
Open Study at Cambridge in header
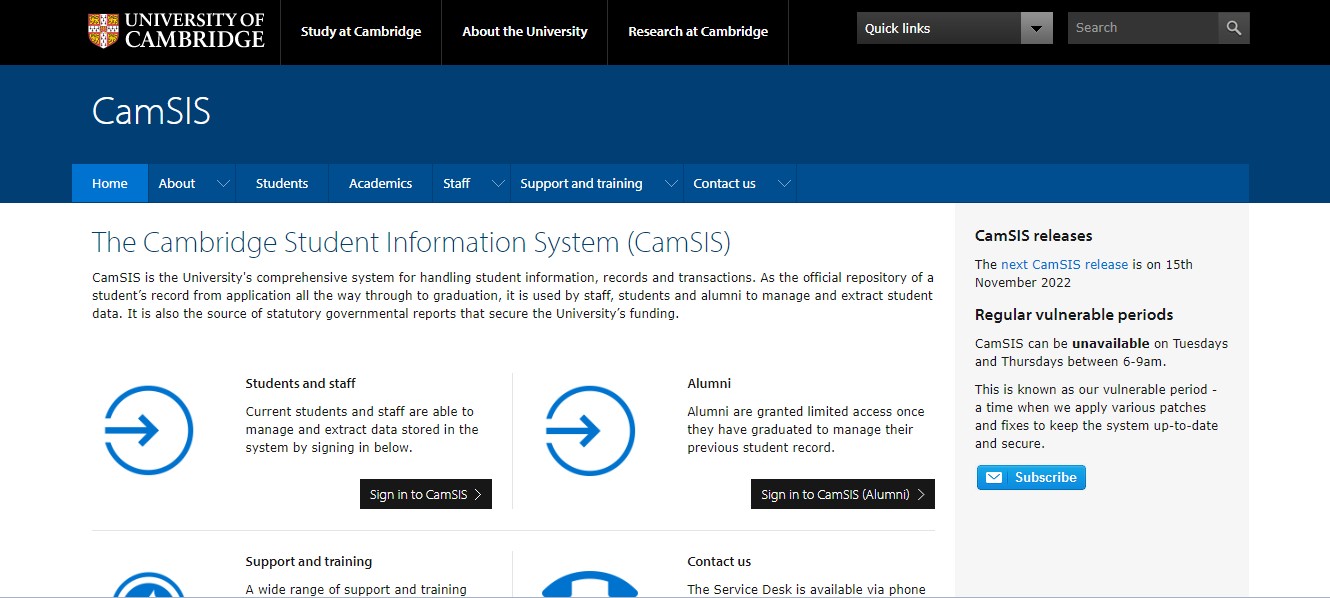point(361,32)
